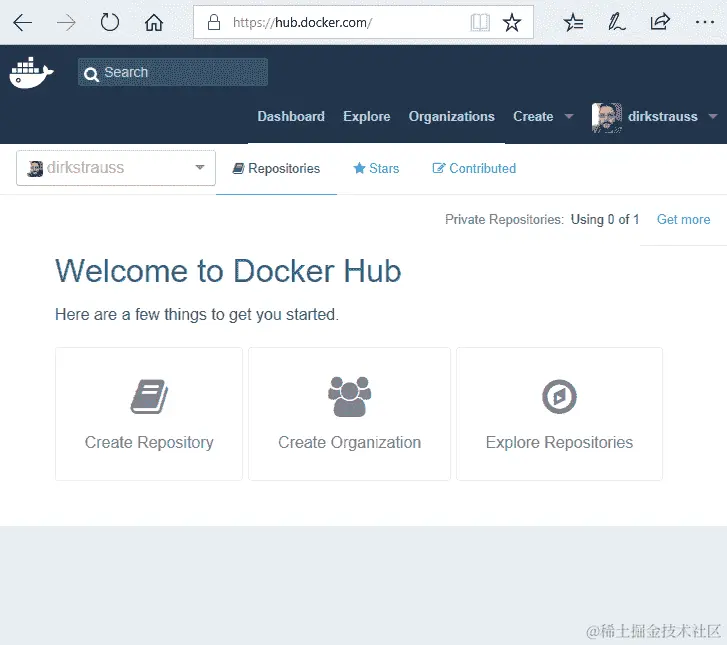Click the Explore Repositories label
This screenshot has width=727, height=645.
(x=559, y=442)
